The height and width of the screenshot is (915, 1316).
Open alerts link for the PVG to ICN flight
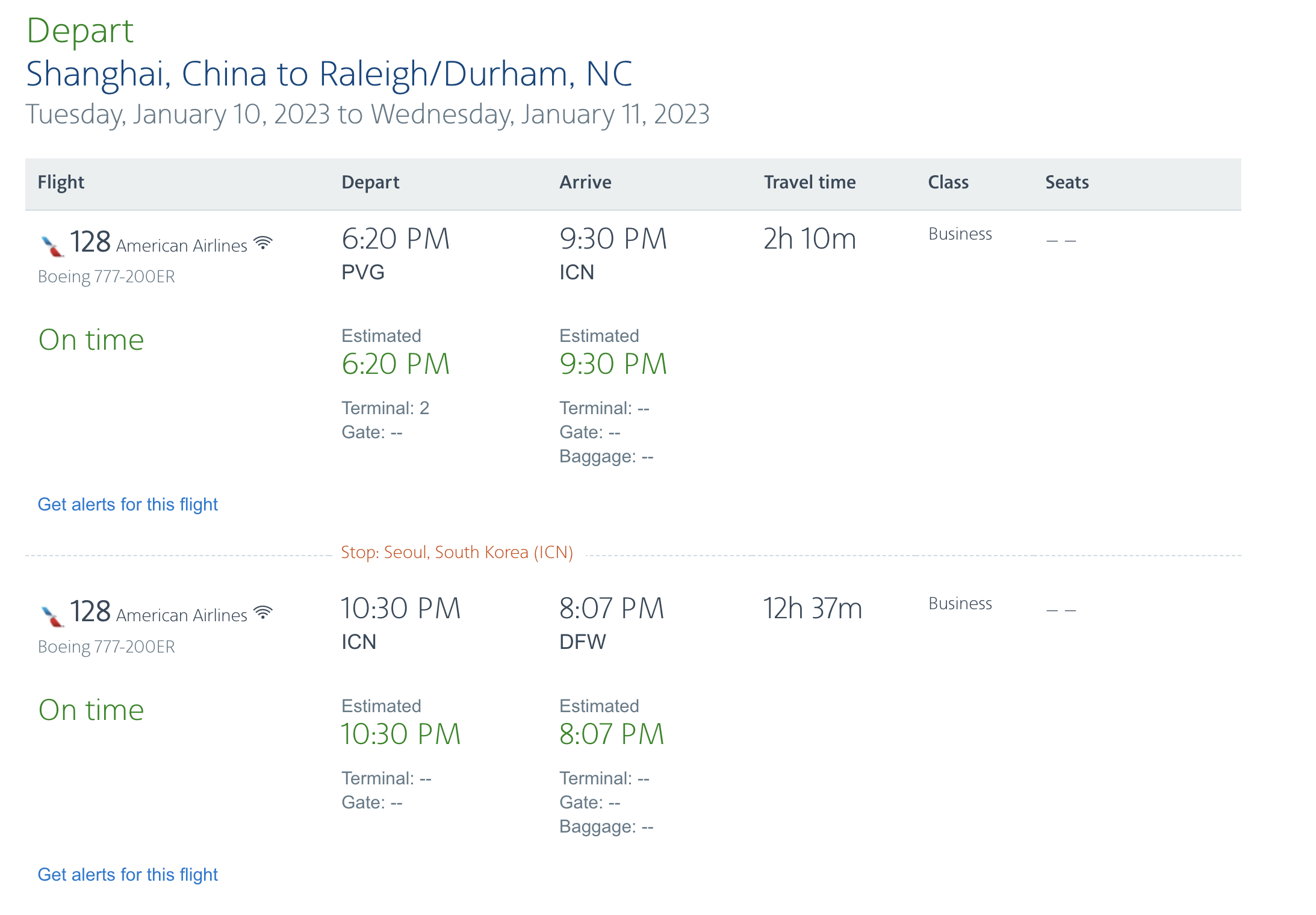(x=128, y=504)
